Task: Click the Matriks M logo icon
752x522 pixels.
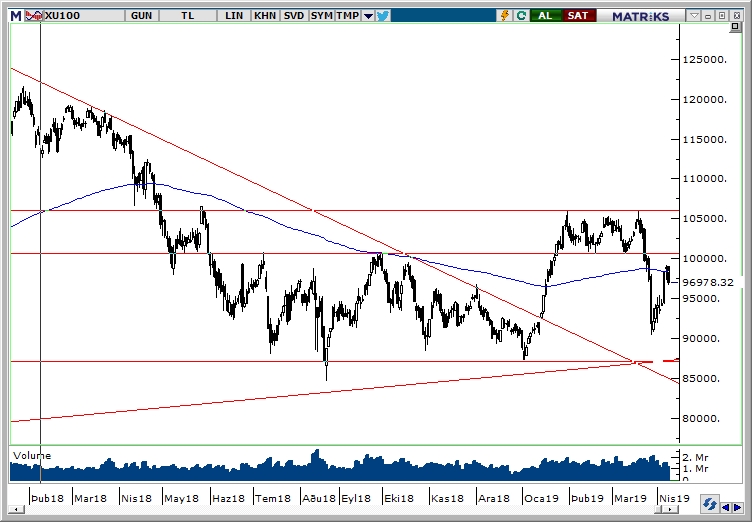Action: click(16, 15)
